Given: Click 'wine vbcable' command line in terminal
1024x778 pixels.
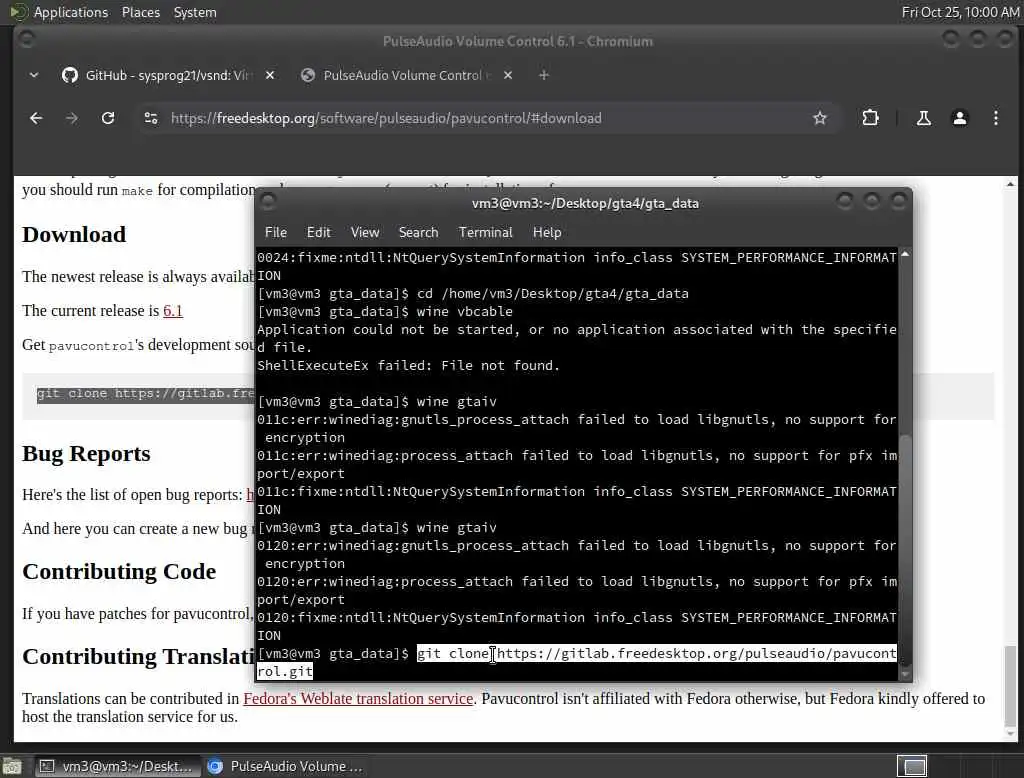Looking at the screenshot, I should tap(385, 312).
